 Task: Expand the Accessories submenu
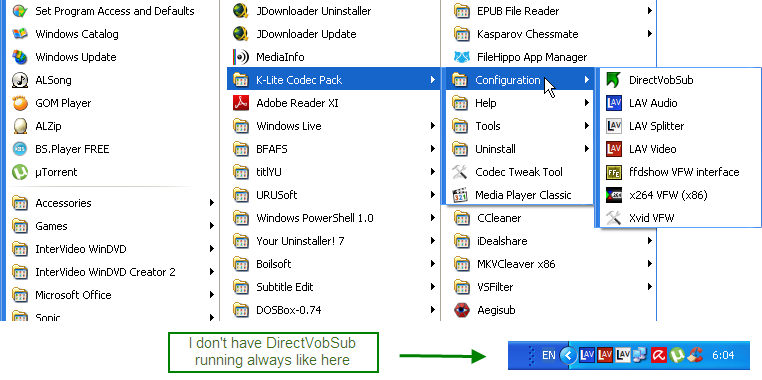(112, 203)
